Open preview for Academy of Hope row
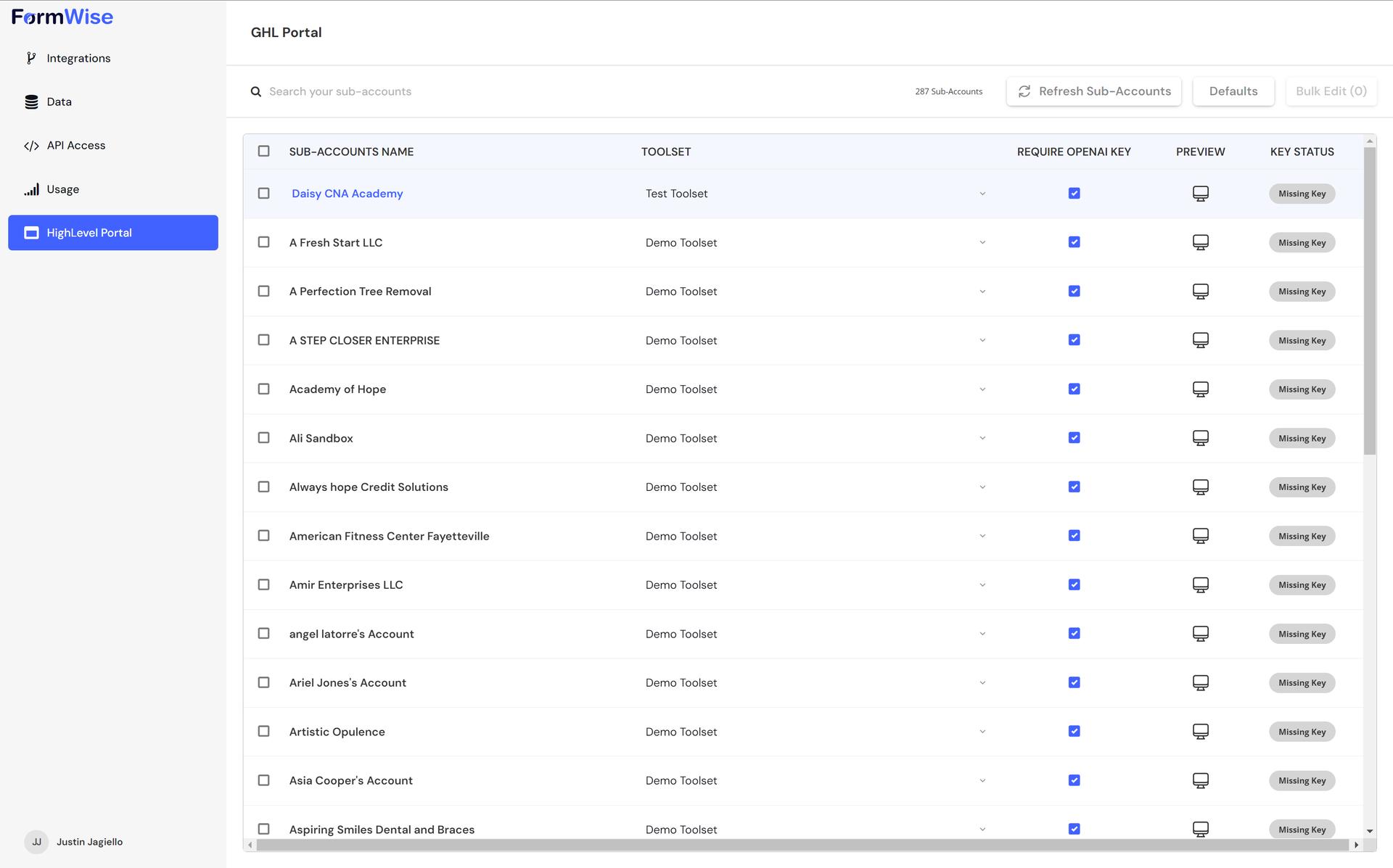 coord(1200,389)
